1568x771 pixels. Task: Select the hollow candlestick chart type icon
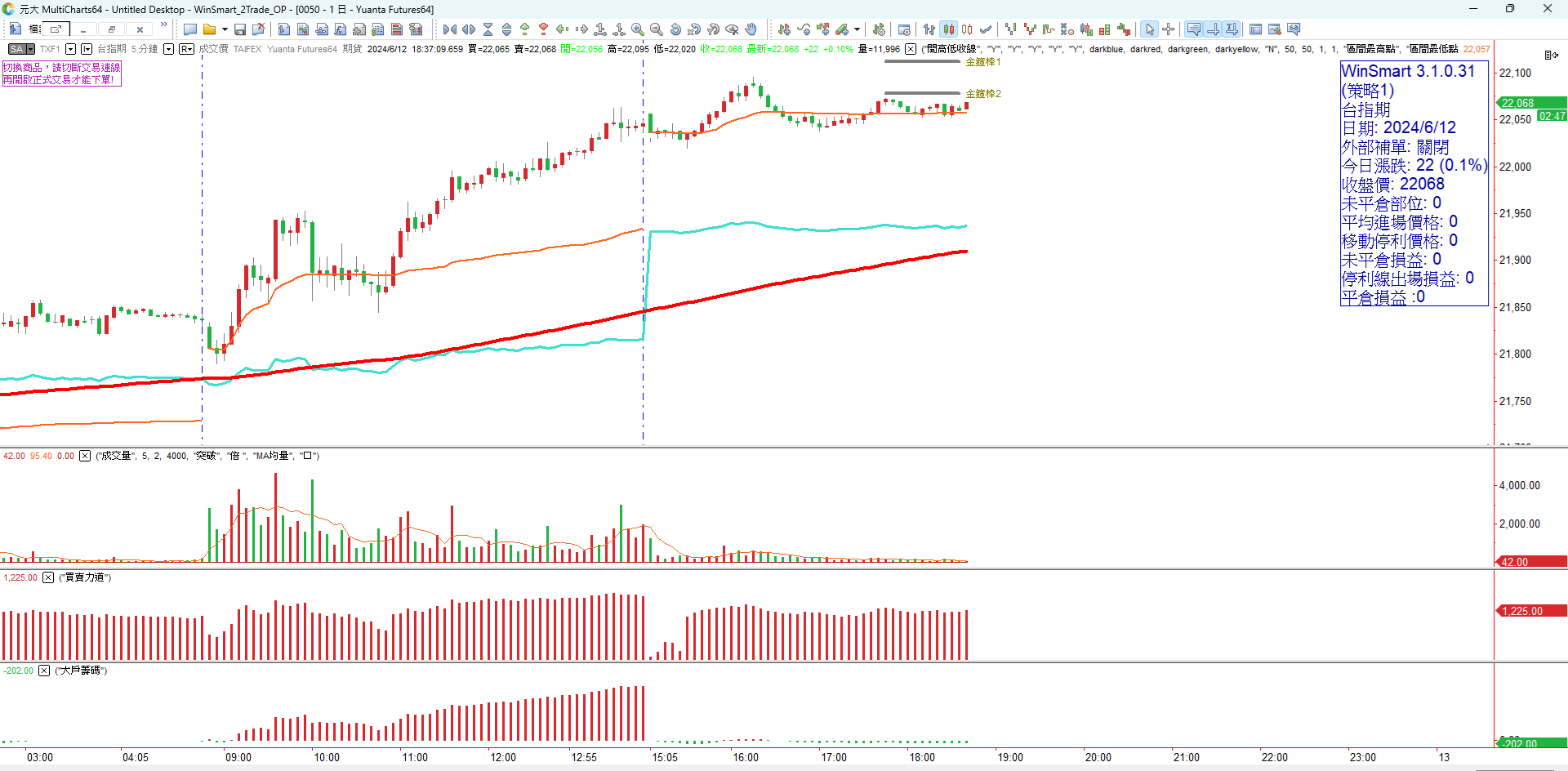[x=967, y=29]
